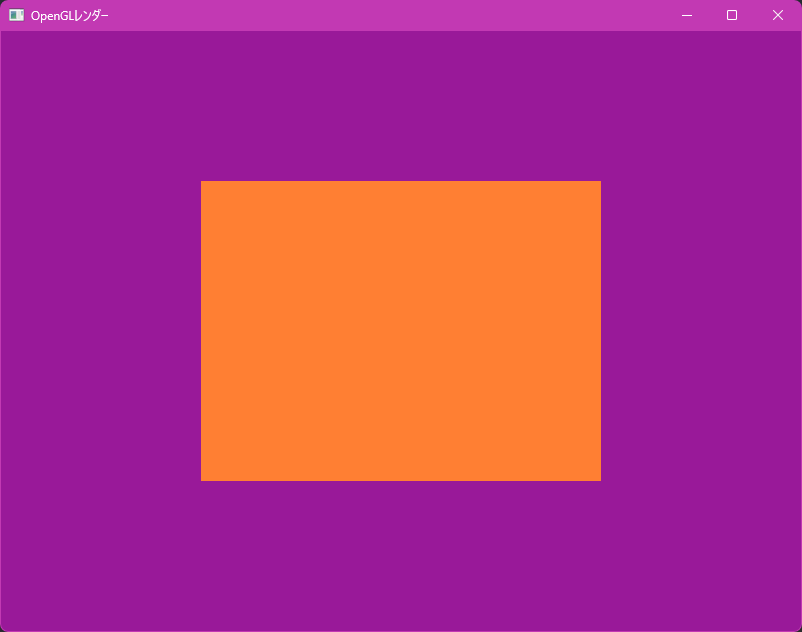Image resolution: width=802 pixels, height=632 pixels.
Task: Click the purple background left of the rectangle
Action: point(100,331)
